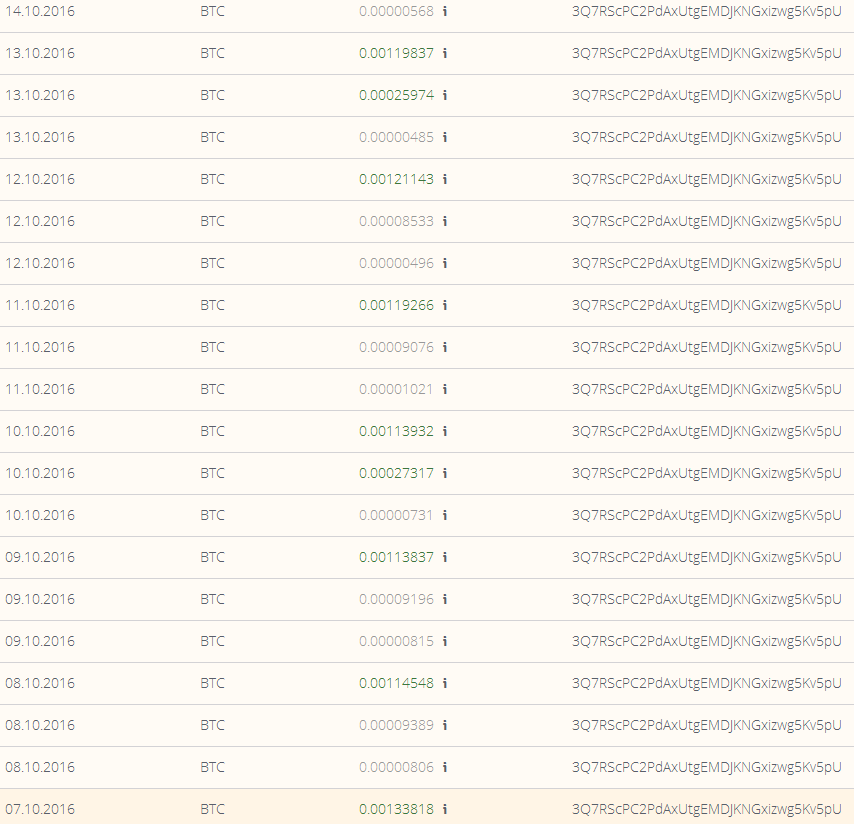The width and height of the screenshot is (854, 824).
Task: Click BTC in the 0.00000731 row
Action: [x=212, y=515]
